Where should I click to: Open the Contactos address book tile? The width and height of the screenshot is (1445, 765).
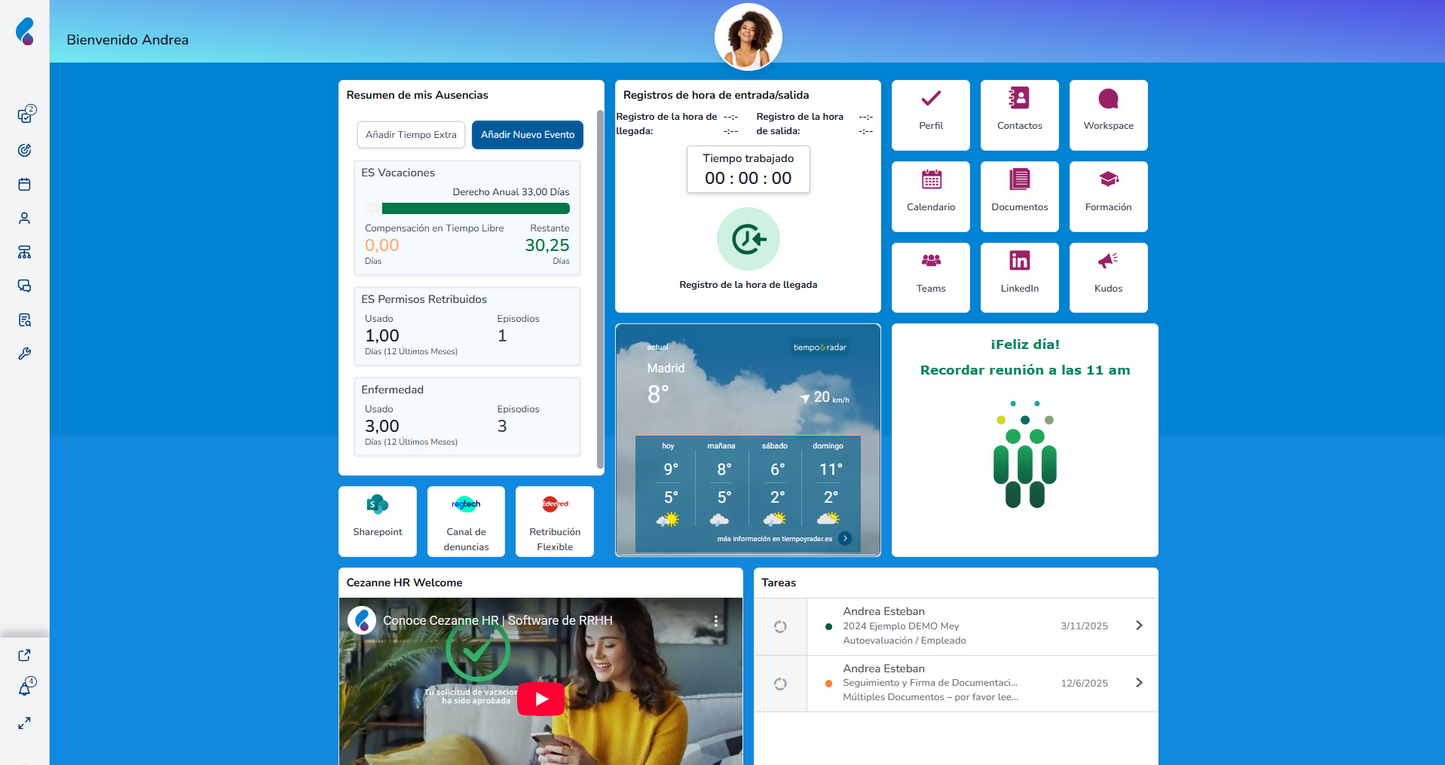(1019, 115)
